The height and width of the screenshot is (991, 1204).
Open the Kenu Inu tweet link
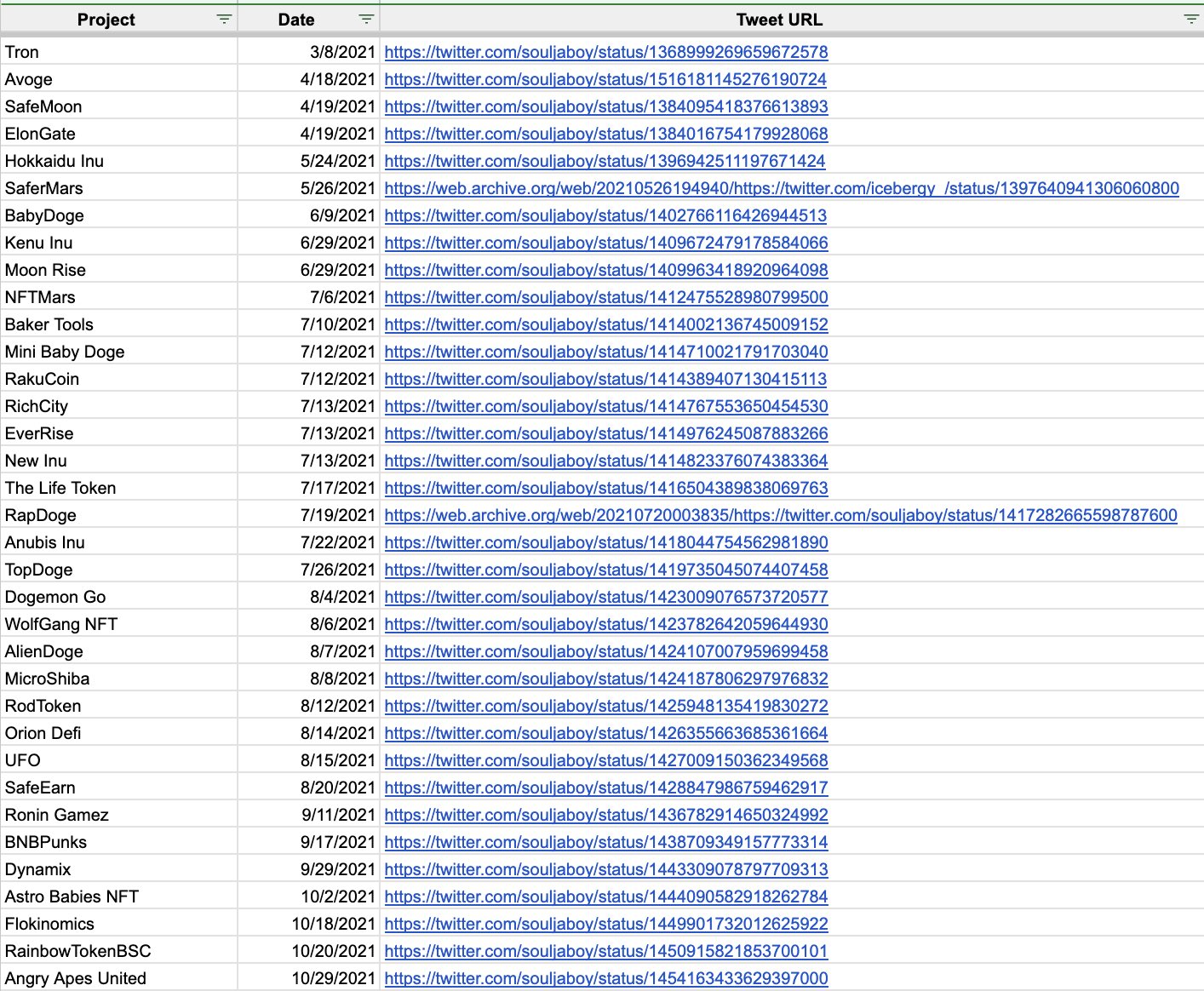[x=606, y=243]
